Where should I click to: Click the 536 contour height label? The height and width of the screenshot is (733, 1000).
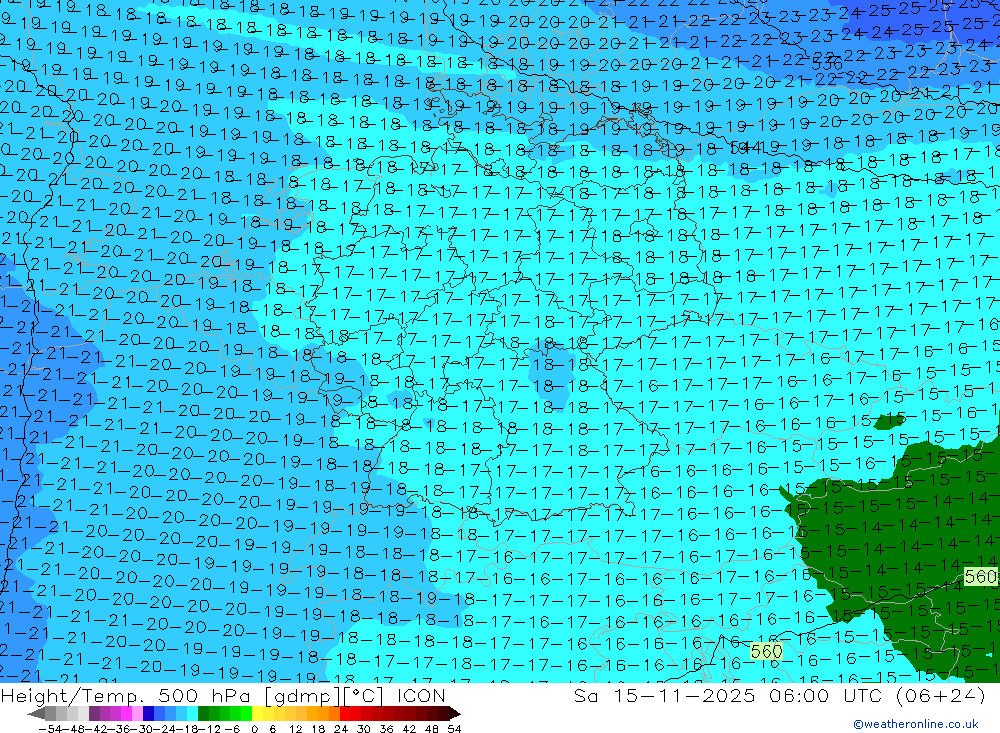coord(827,64)
